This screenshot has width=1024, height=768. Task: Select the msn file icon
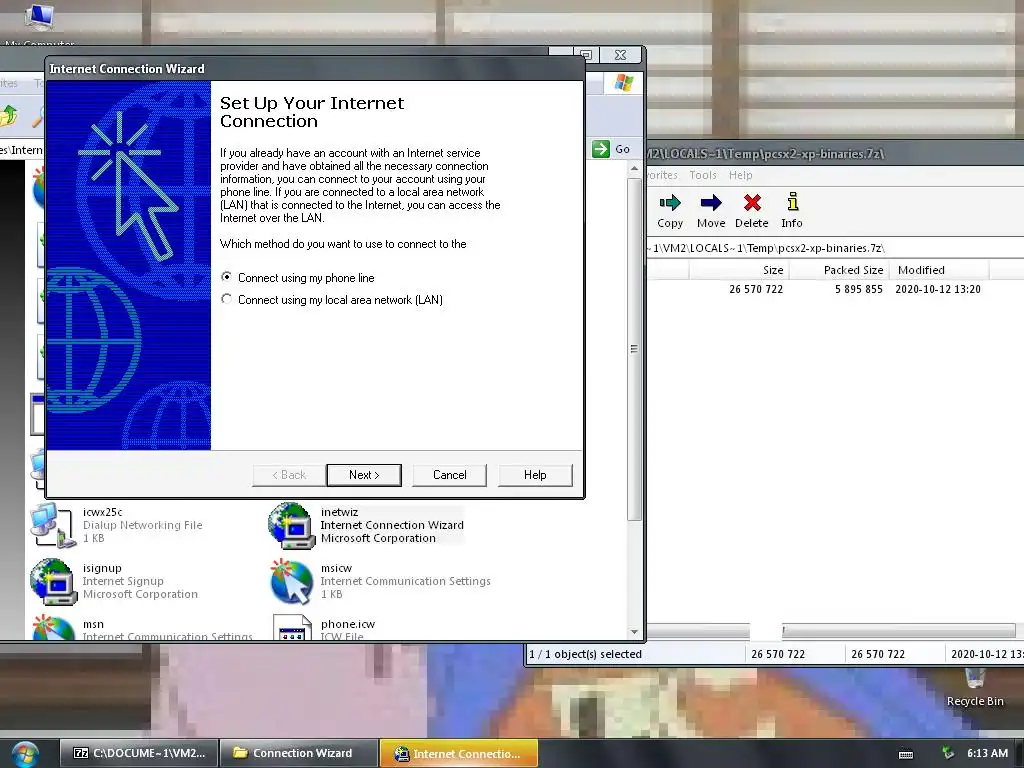pos(52,628)
